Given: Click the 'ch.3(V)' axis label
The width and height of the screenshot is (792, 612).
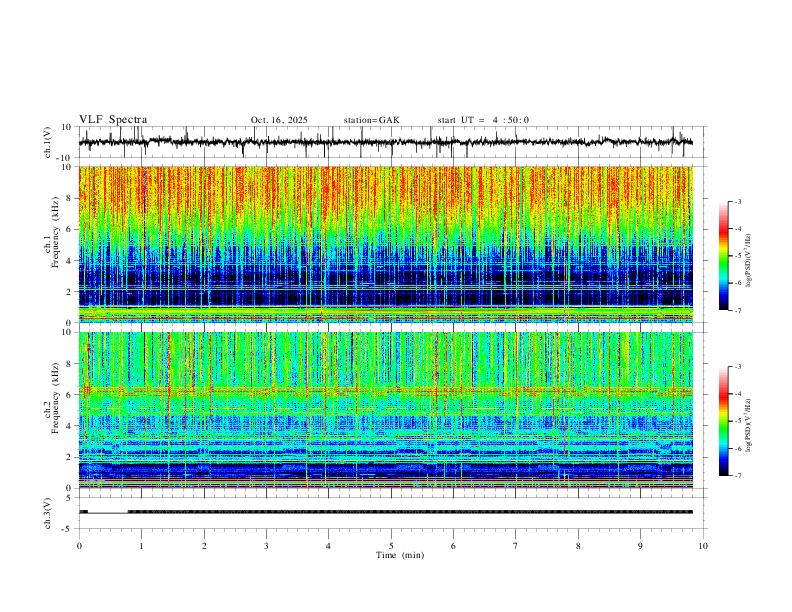Looking at the screenshot, I should (x=48, y=514).
